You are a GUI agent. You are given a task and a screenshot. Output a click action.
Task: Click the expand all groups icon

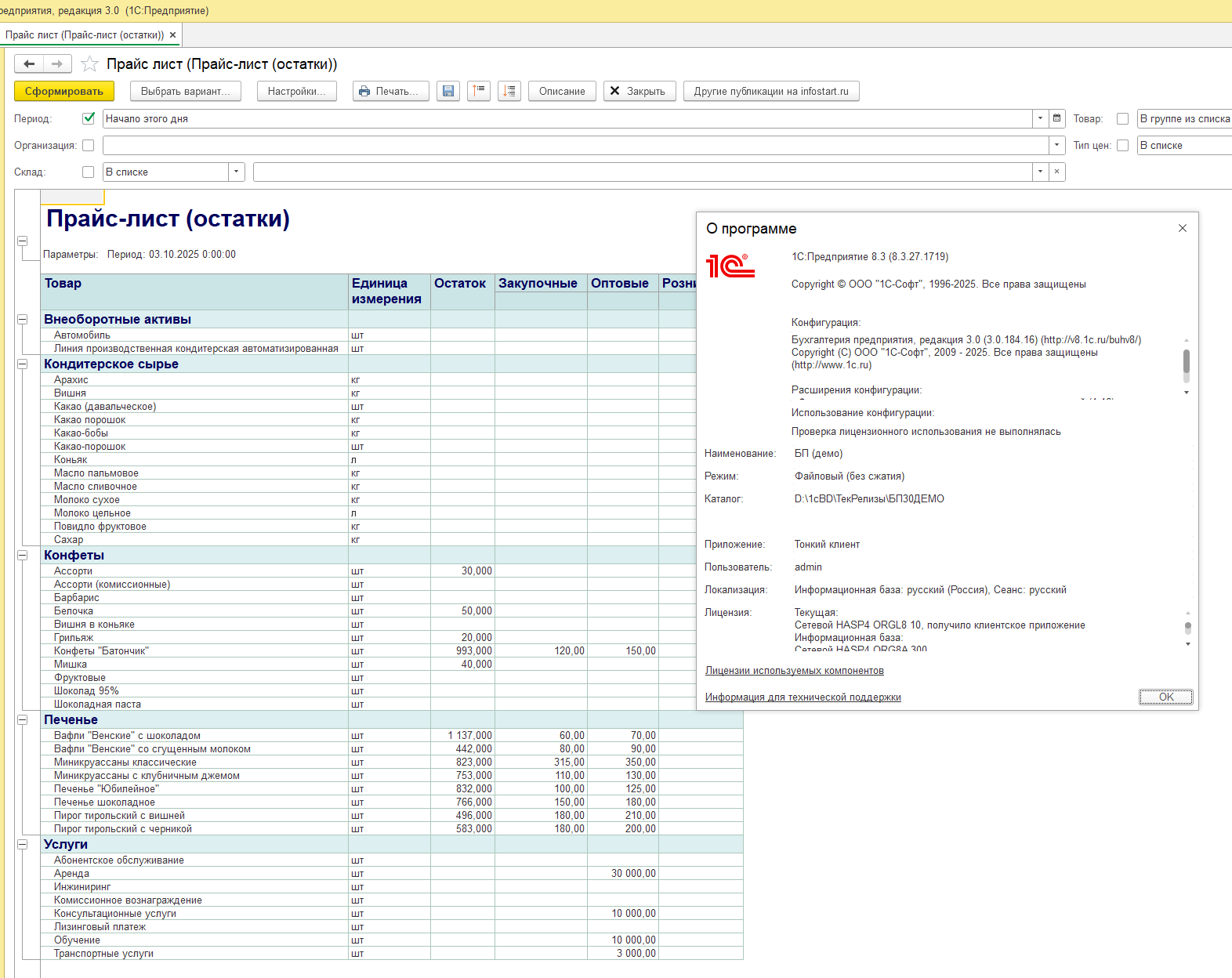coord(509,91)
